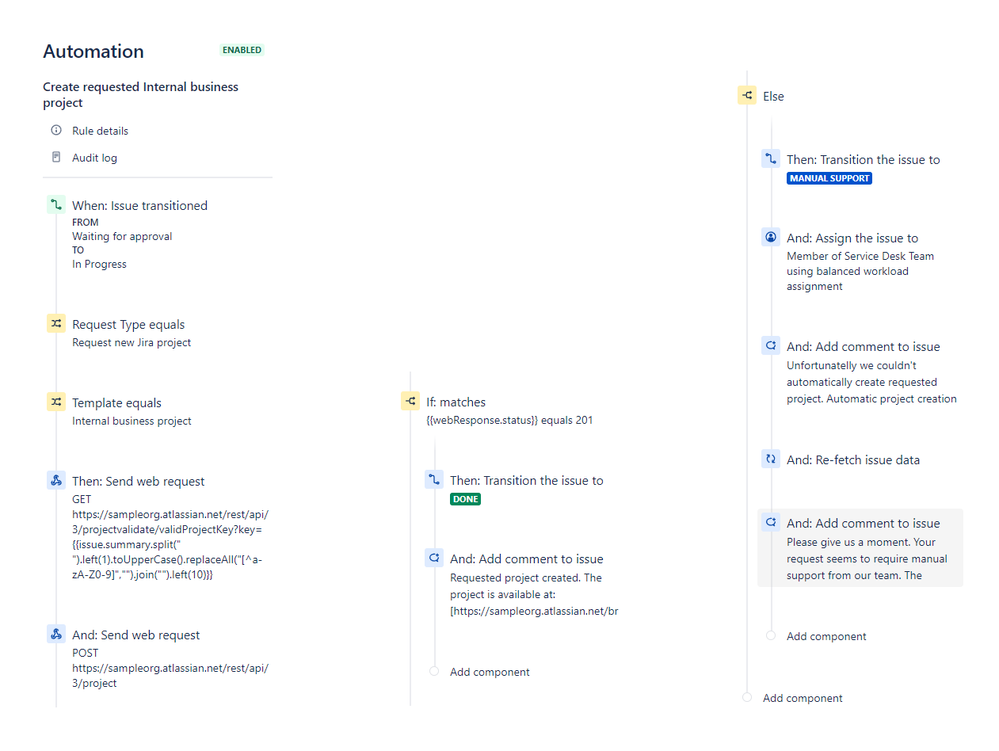Add component under the If branch
The height and width of the screenshot is (751, 999).
click(x=489, y=672)
